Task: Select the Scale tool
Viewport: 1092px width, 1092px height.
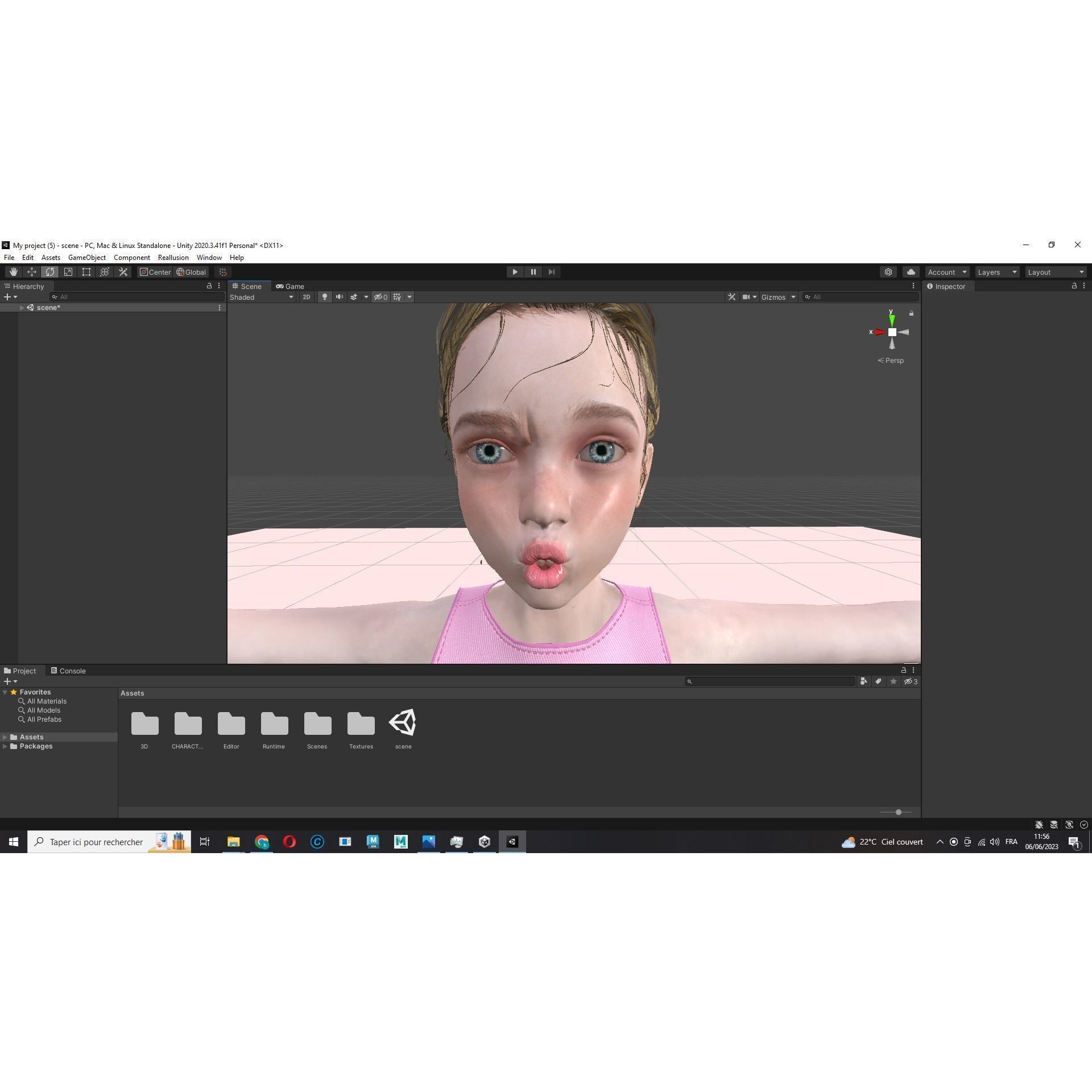Action: point(68,272)
